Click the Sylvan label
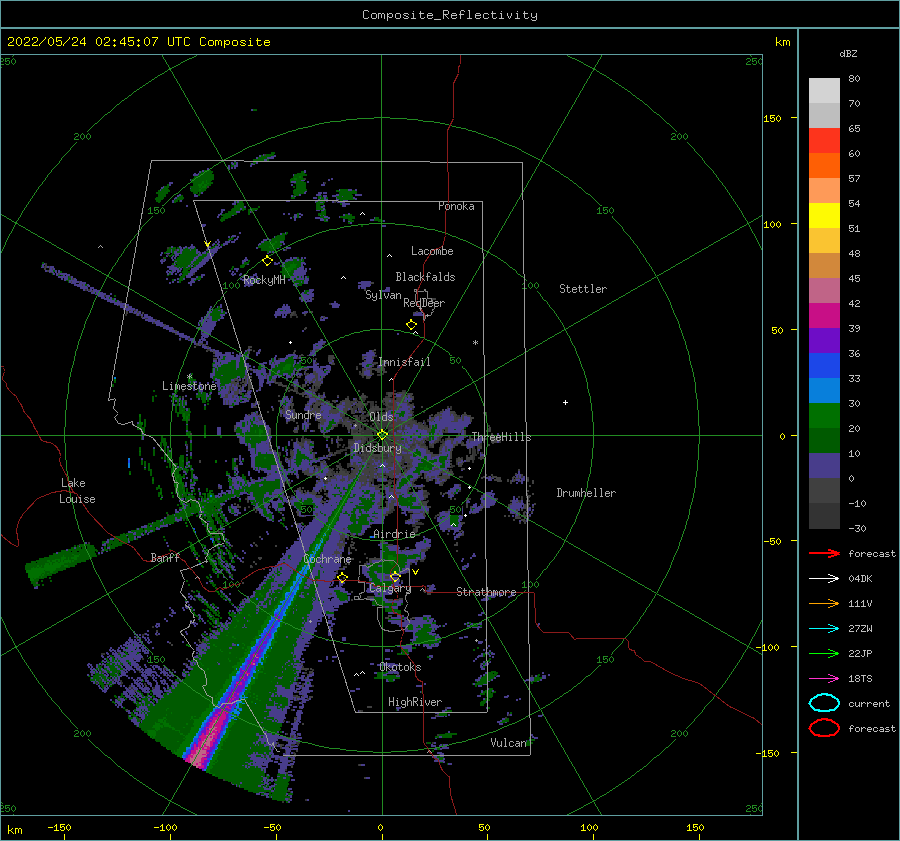The image size is (900, 841). [x=383, y=295]
